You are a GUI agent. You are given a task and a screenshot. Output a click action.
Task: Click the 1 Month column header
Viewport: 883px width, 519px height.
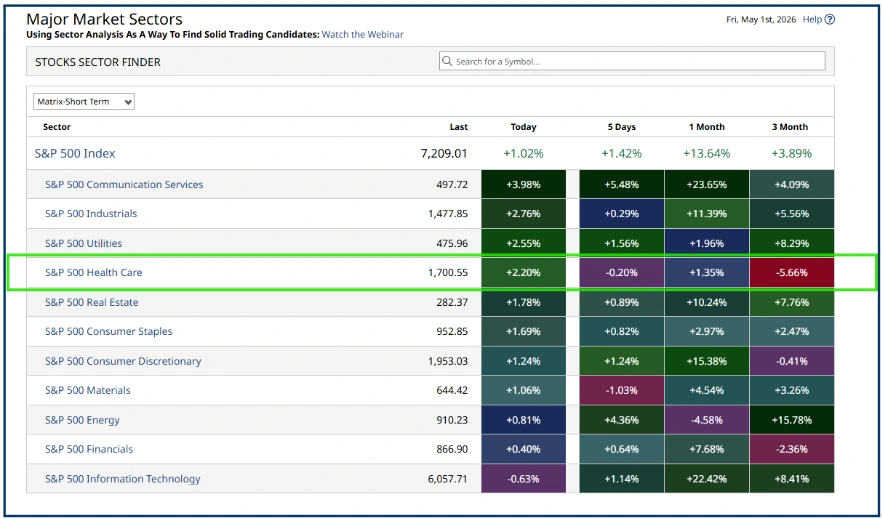(x=707, y=127)
